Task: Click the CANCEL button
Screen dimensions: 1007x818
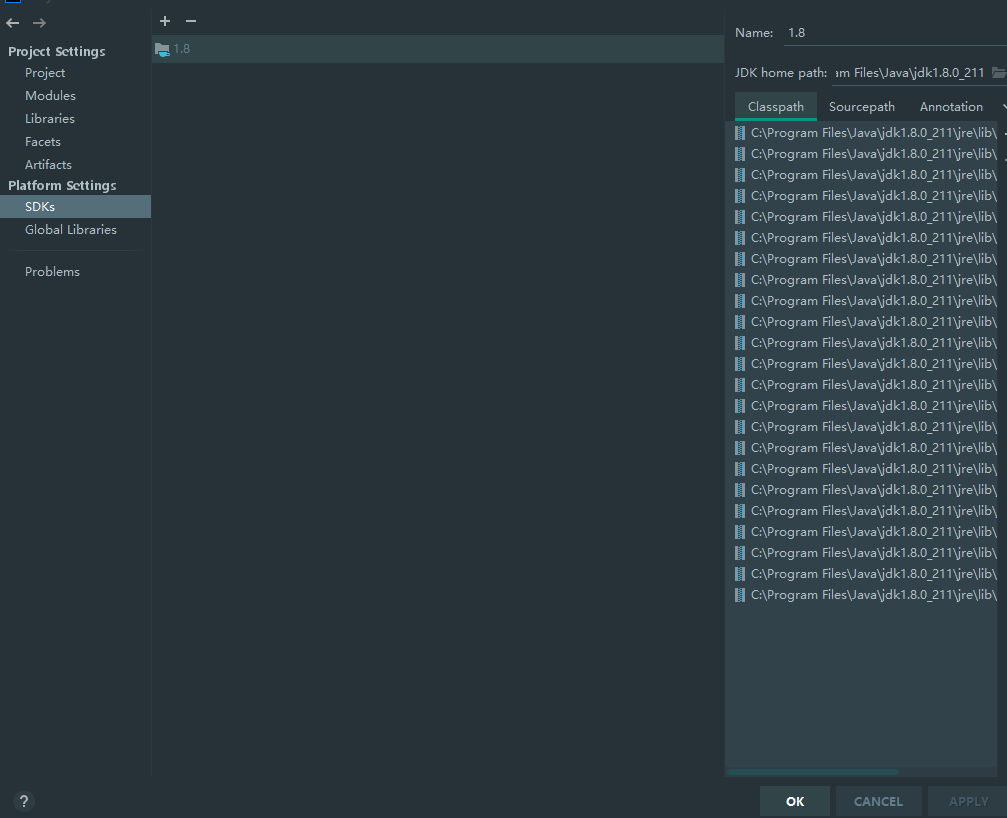Action: pos(878,801)
